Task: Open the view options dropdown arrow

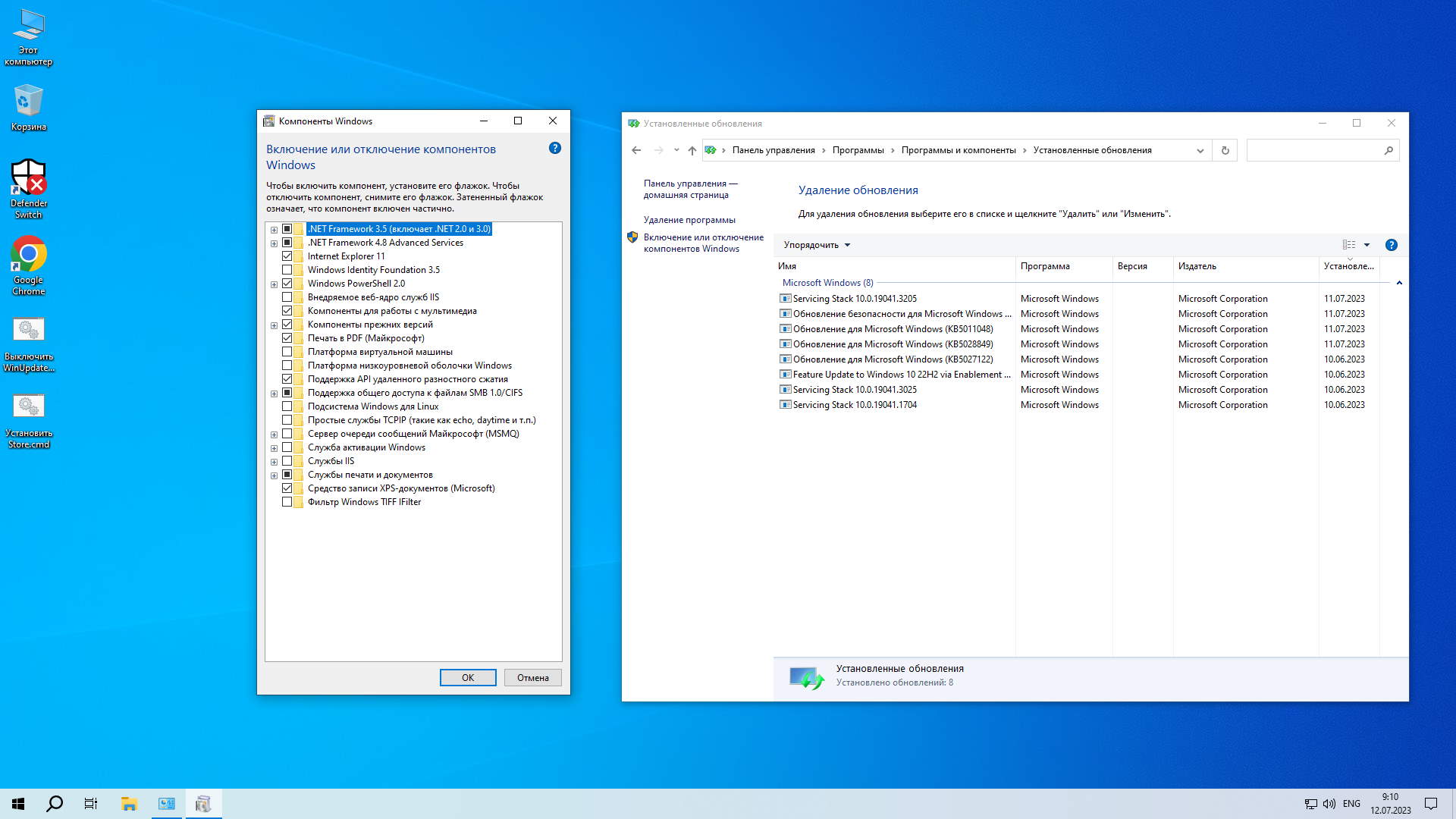Action: click(x=1367, y=245)
